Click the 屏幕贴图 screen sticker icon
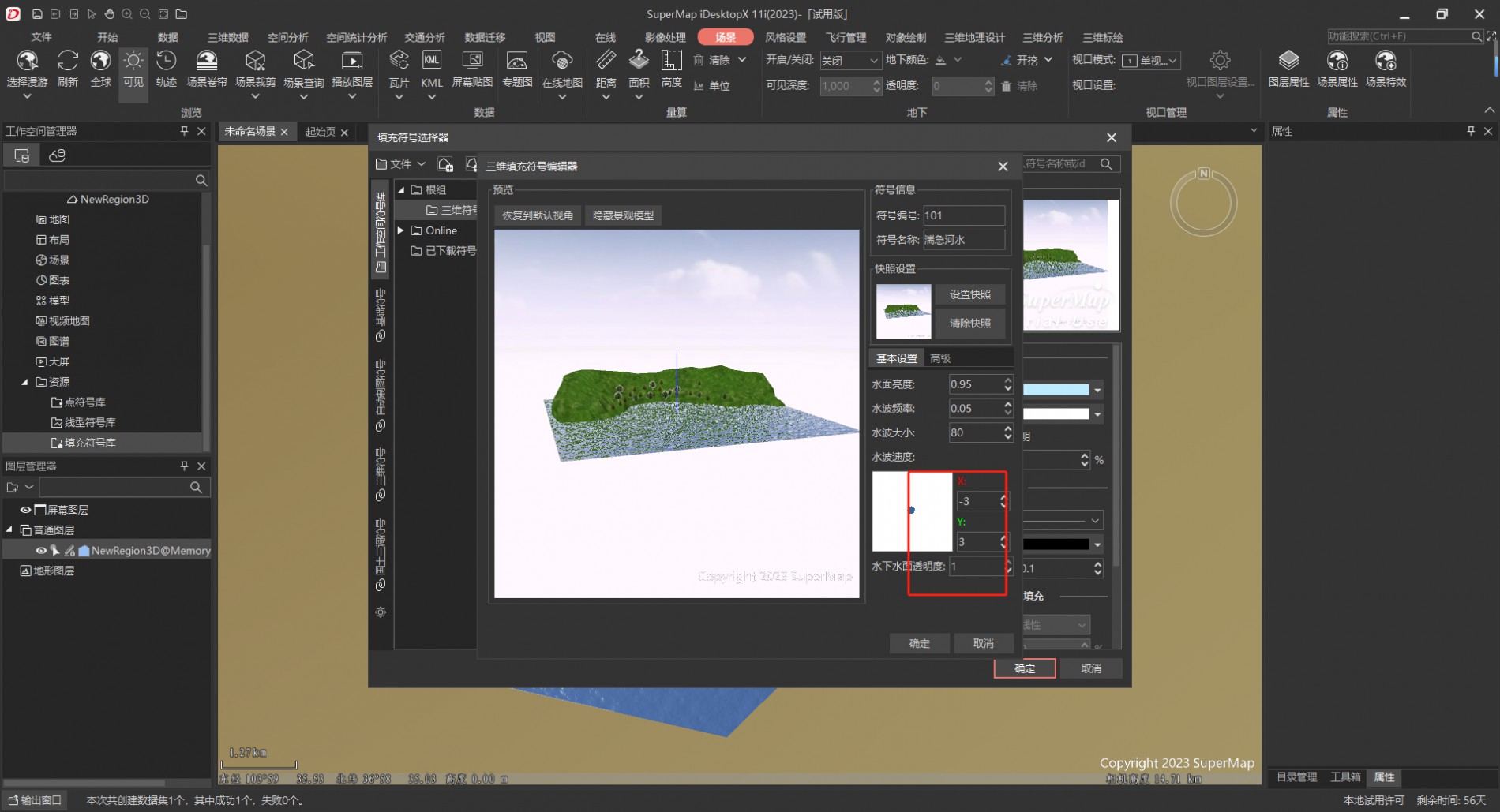The width and height of the screenshot is (1500, 812). (472, 61)
